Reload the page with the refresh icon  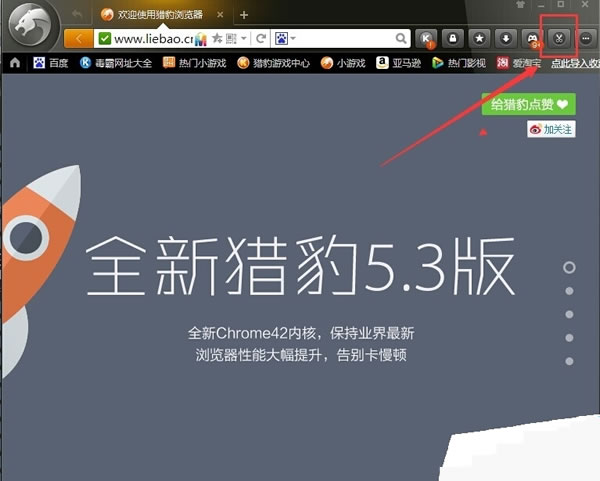(261, 38)
